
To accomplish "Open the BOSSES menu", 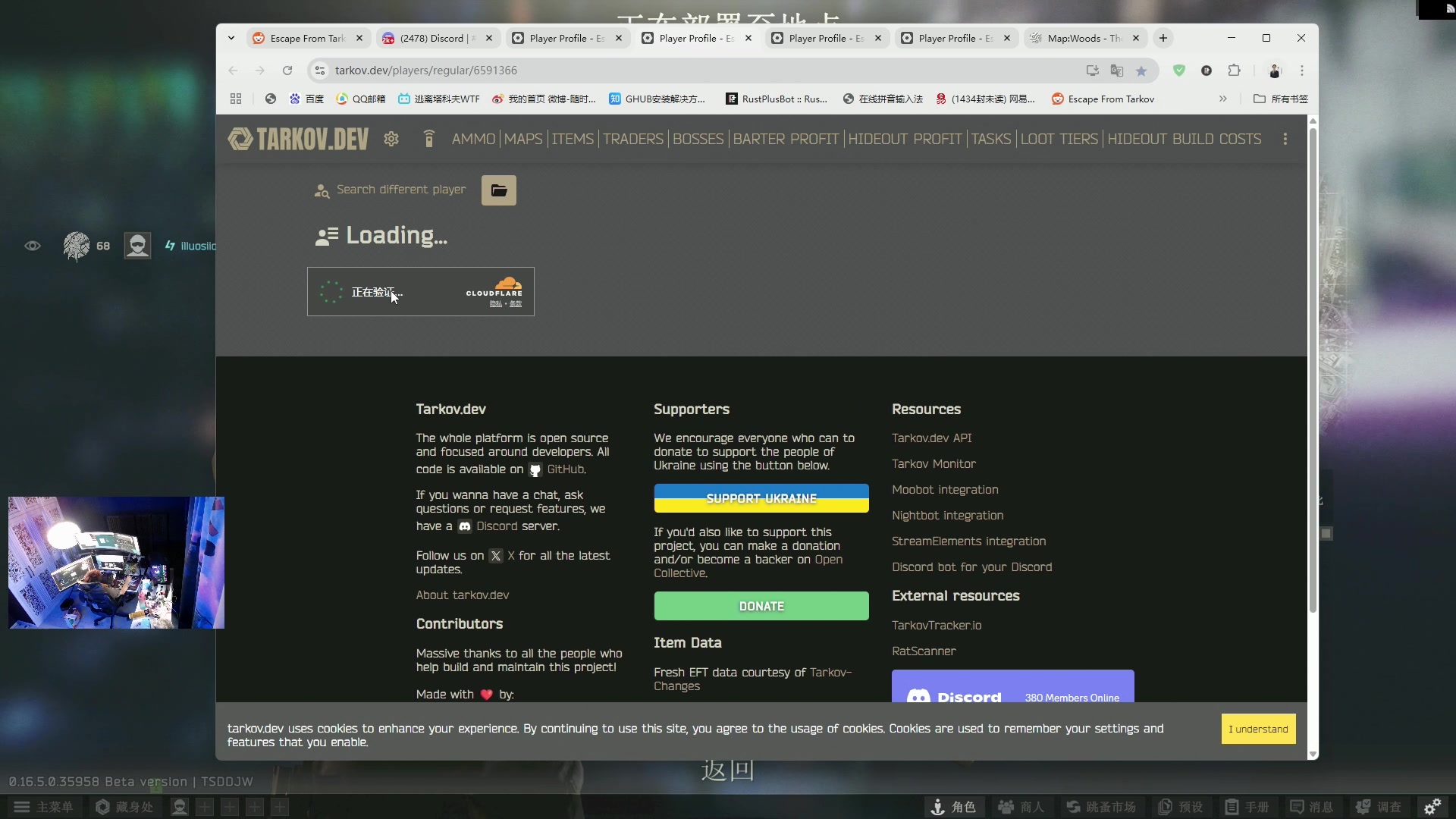I will [698, 139].
